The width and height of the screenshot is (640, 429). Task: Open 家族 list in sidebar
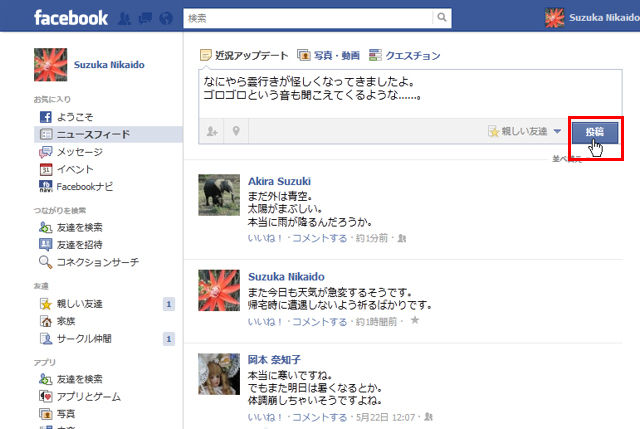pyautogui.click(x=57, y=321)
